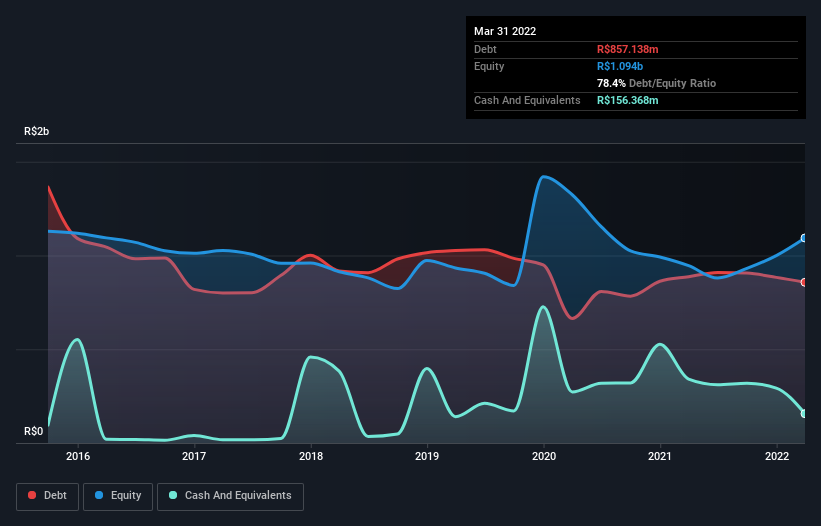
Task: Select the 2022 x-axis label
Action: point(777,456)
